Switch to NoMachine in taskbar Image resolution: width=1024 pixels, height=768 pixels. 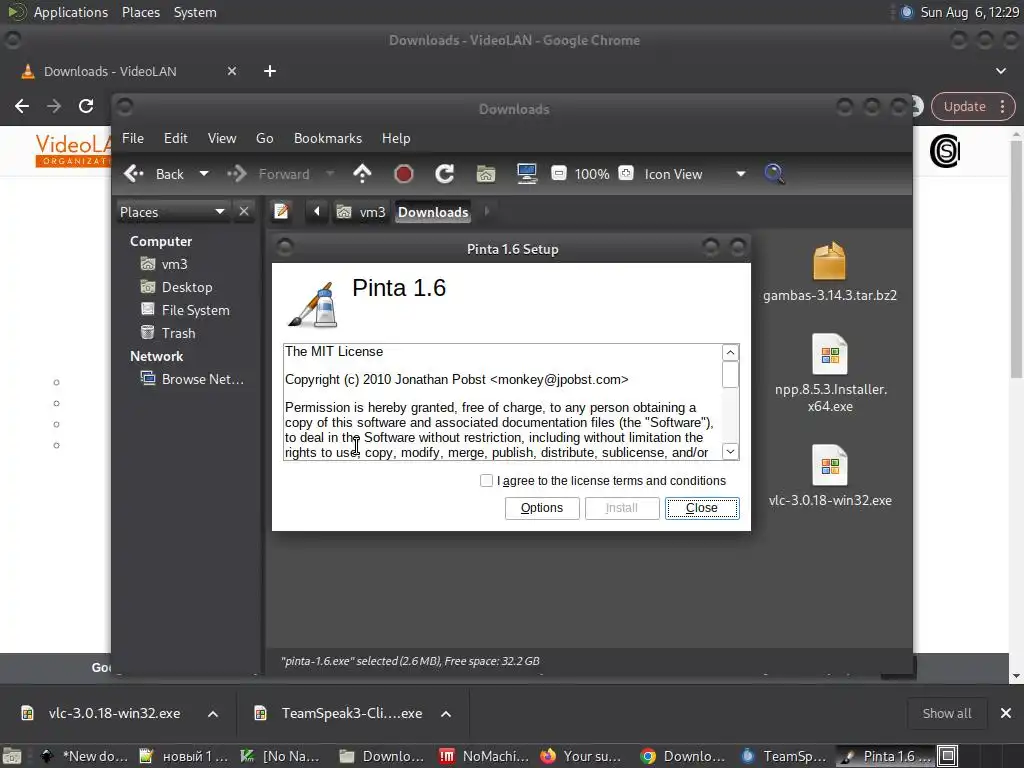tap(484, 756)
